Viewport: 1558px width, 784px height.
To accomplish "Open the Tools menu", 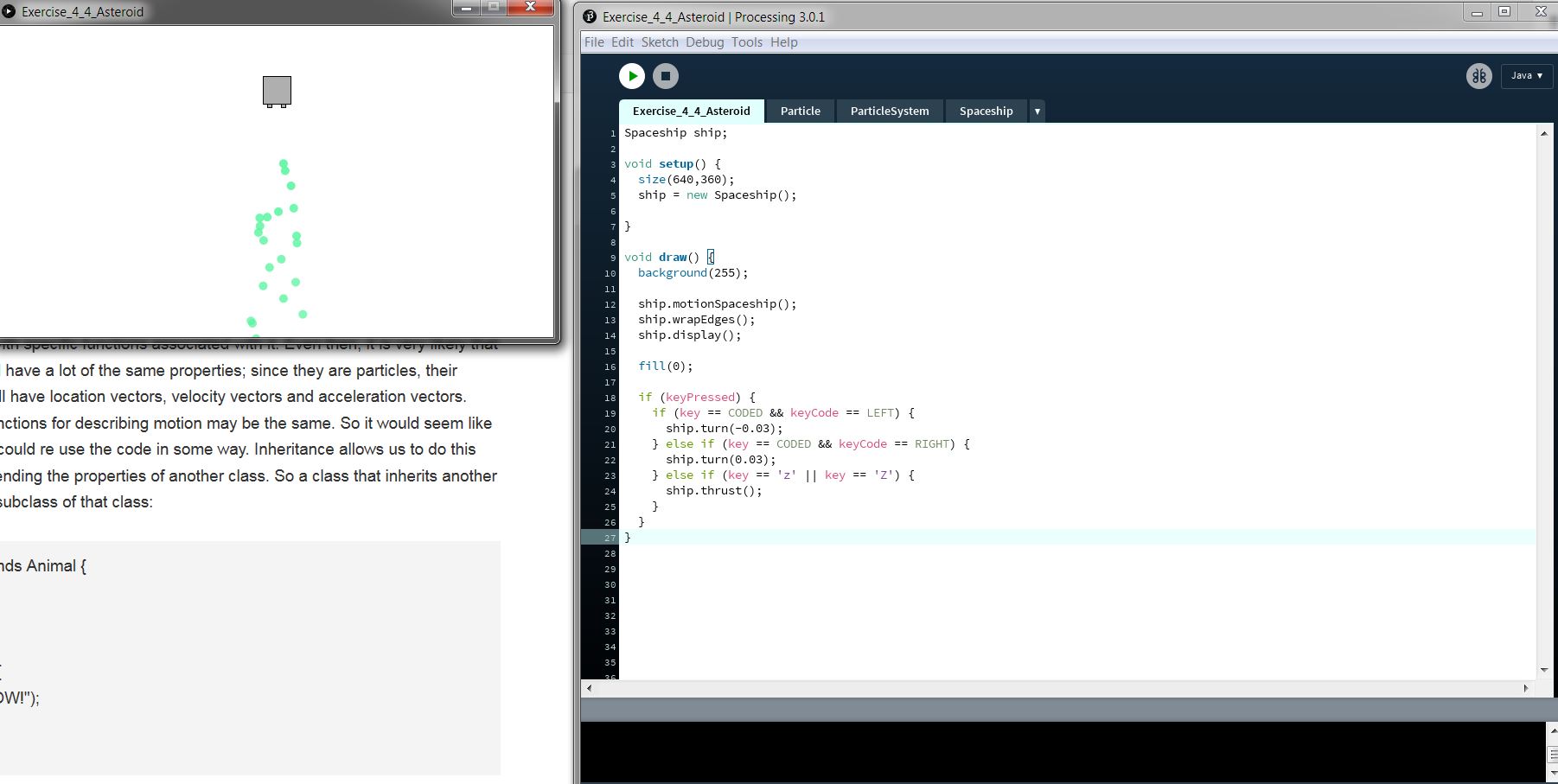I will click(x=747, y=42).
